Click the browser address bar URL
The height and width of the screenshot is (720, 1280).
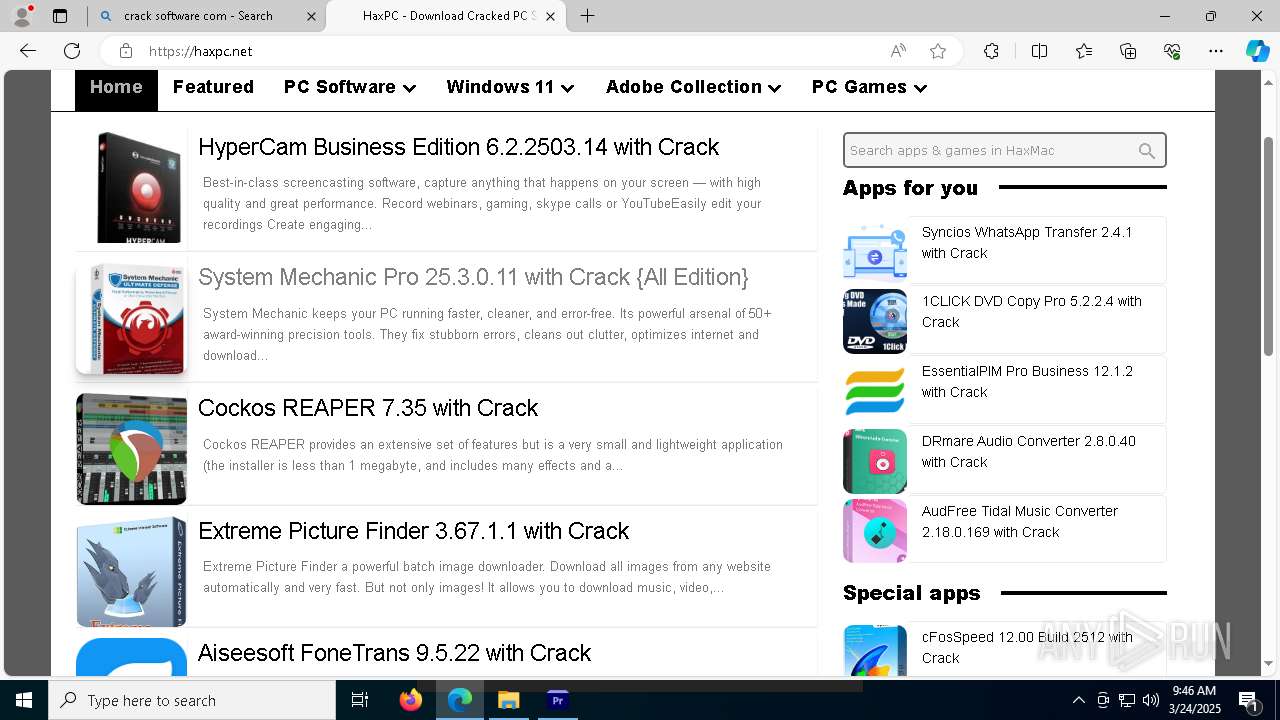tap(201, 51)
